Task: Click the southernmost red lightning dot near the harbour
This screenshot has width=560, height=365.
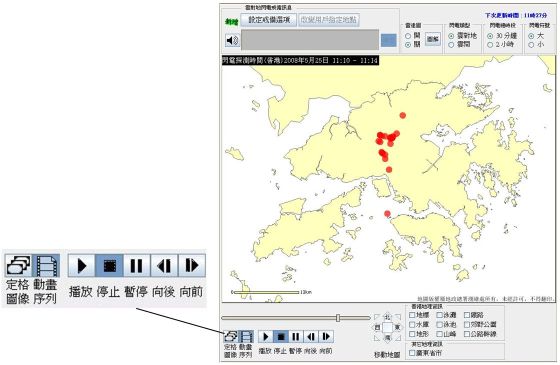Action: click(x=388, y=214)
